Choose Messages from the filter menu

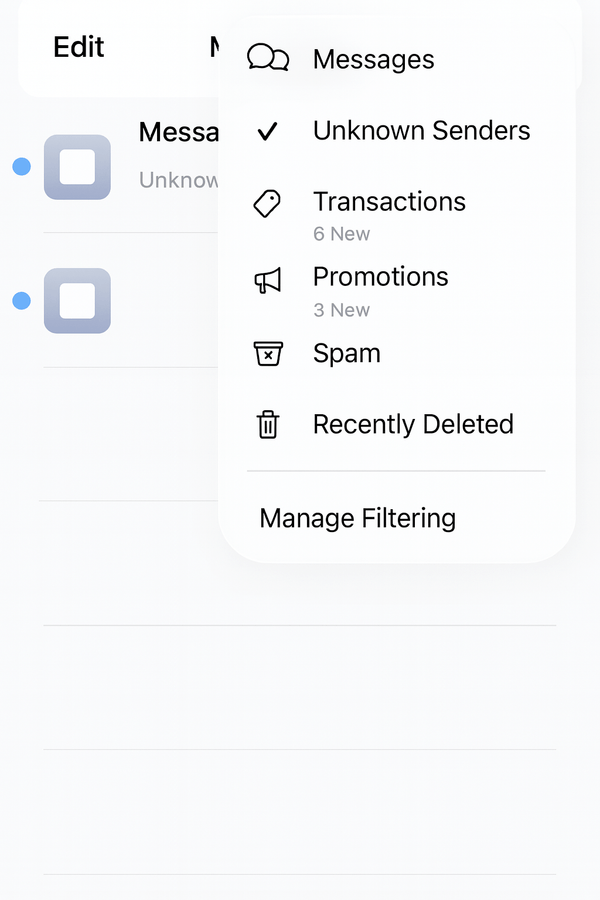(373, 59)
